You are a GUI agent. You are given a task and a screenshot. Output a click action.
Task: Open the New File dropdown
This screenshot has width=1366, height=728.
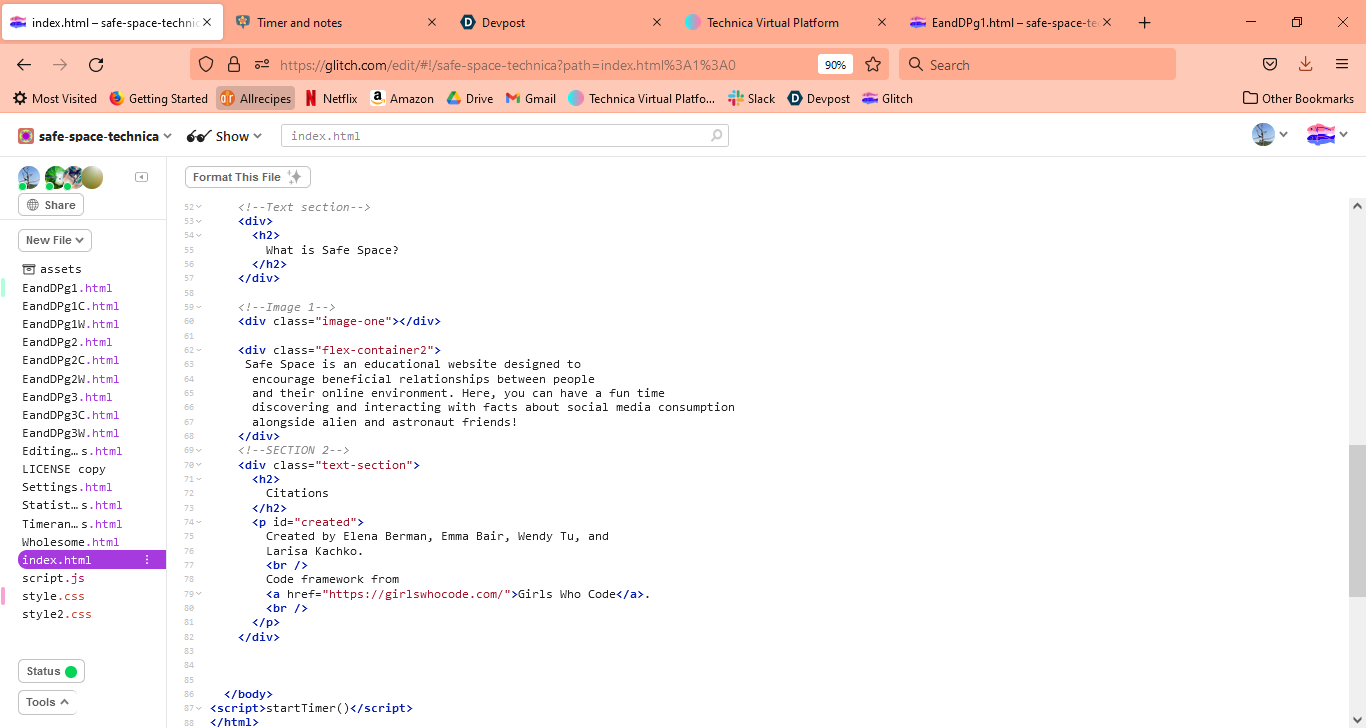55,240
